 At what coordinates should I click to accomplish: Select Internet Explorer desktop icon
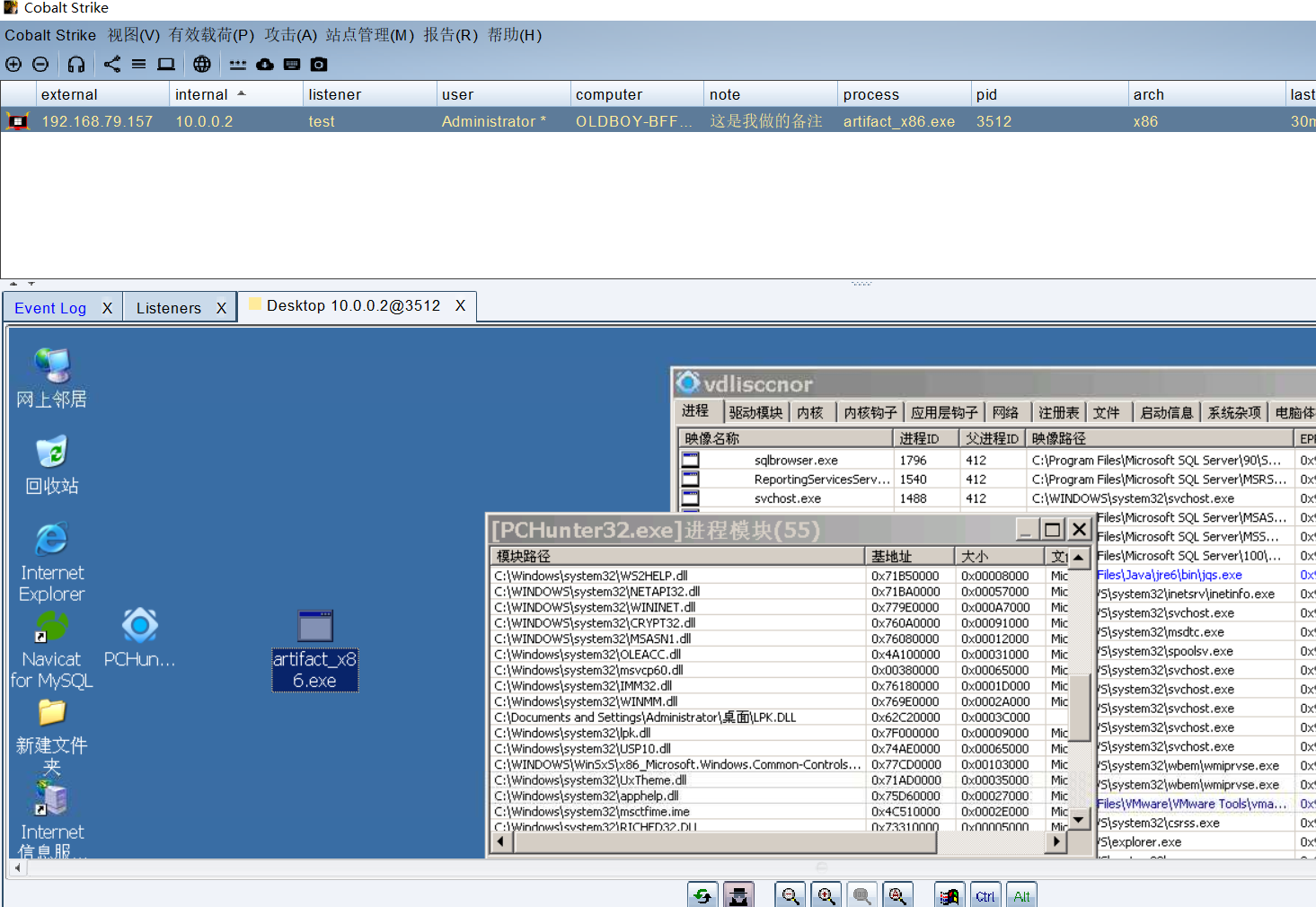[x=52, y=562]
